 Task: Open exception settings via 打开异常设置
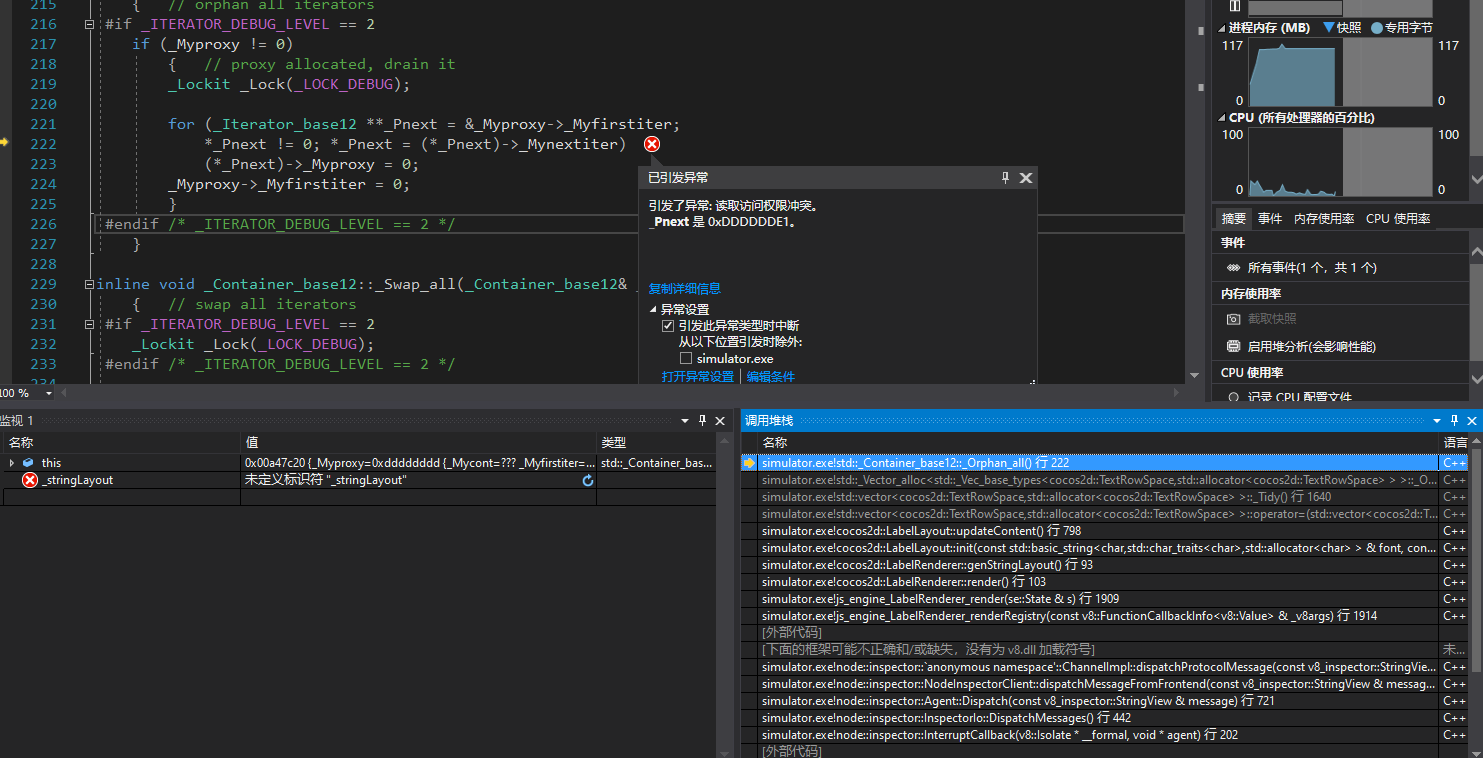point(698,377)
